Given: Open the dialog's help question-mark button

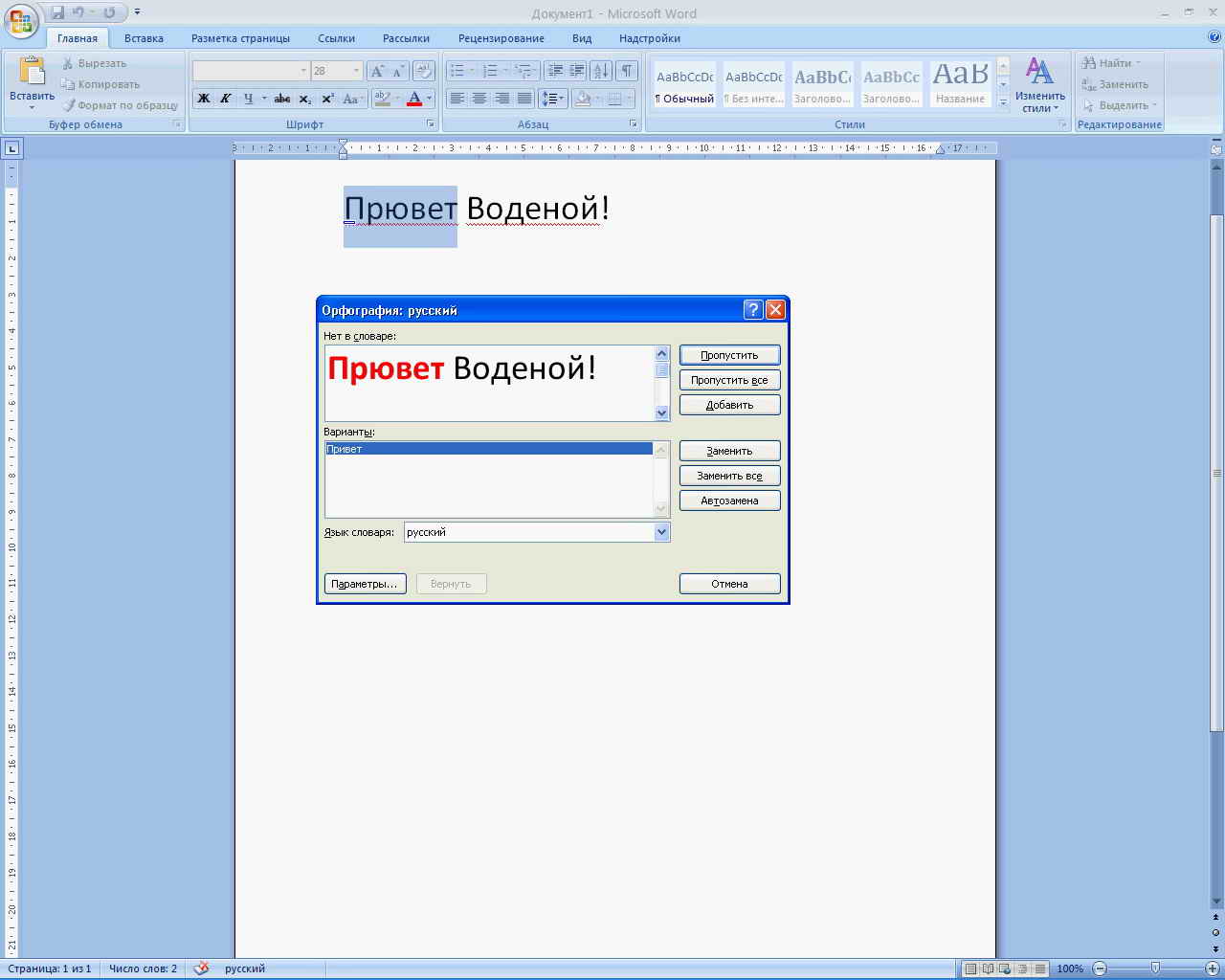Looking at the screenshot, I should [x=752, y=310].
